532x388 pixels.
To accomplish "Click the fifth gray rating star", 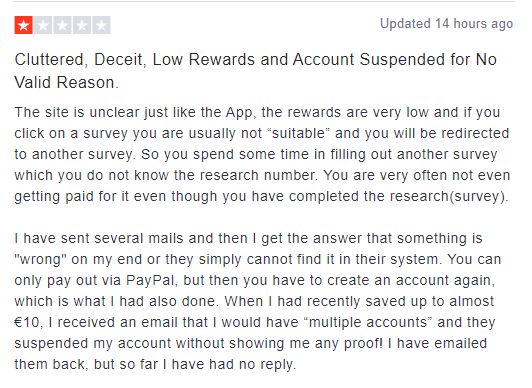I will [x=101, y=25].
